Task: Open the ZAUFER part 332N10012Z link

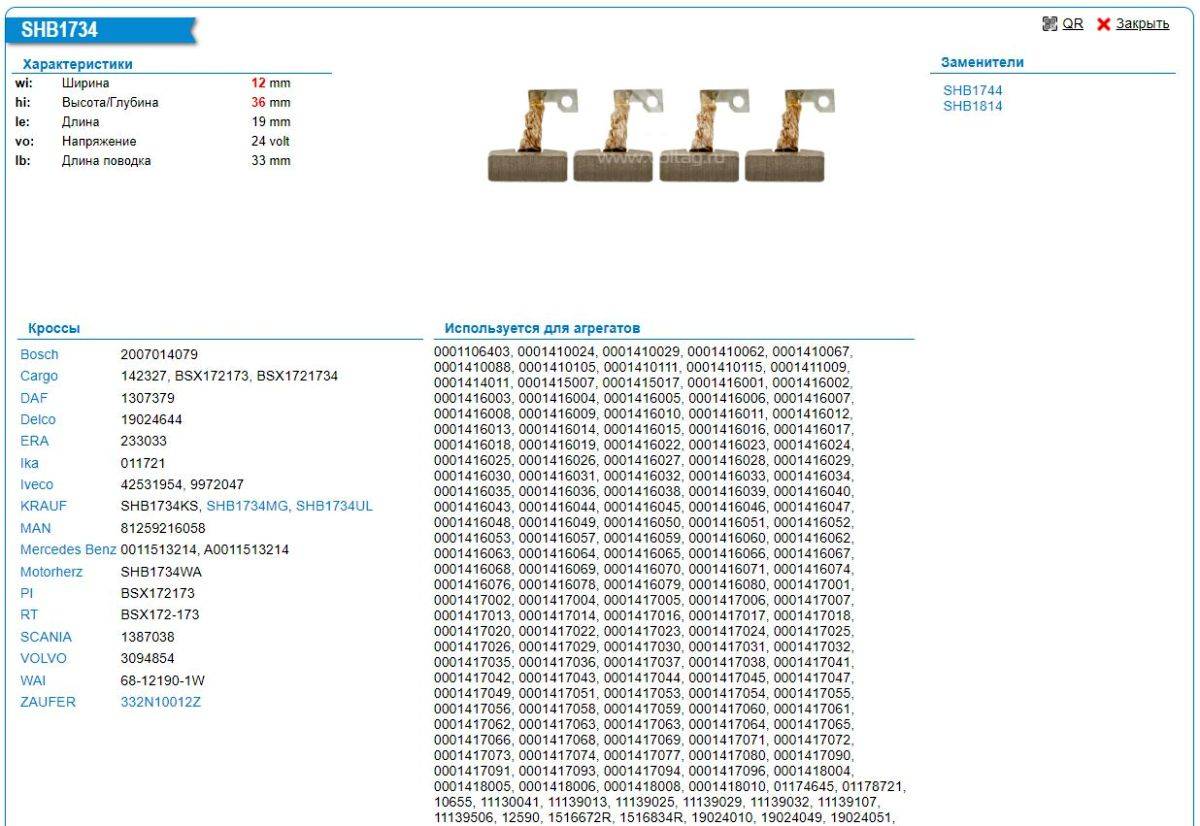Action: (161, 703)
